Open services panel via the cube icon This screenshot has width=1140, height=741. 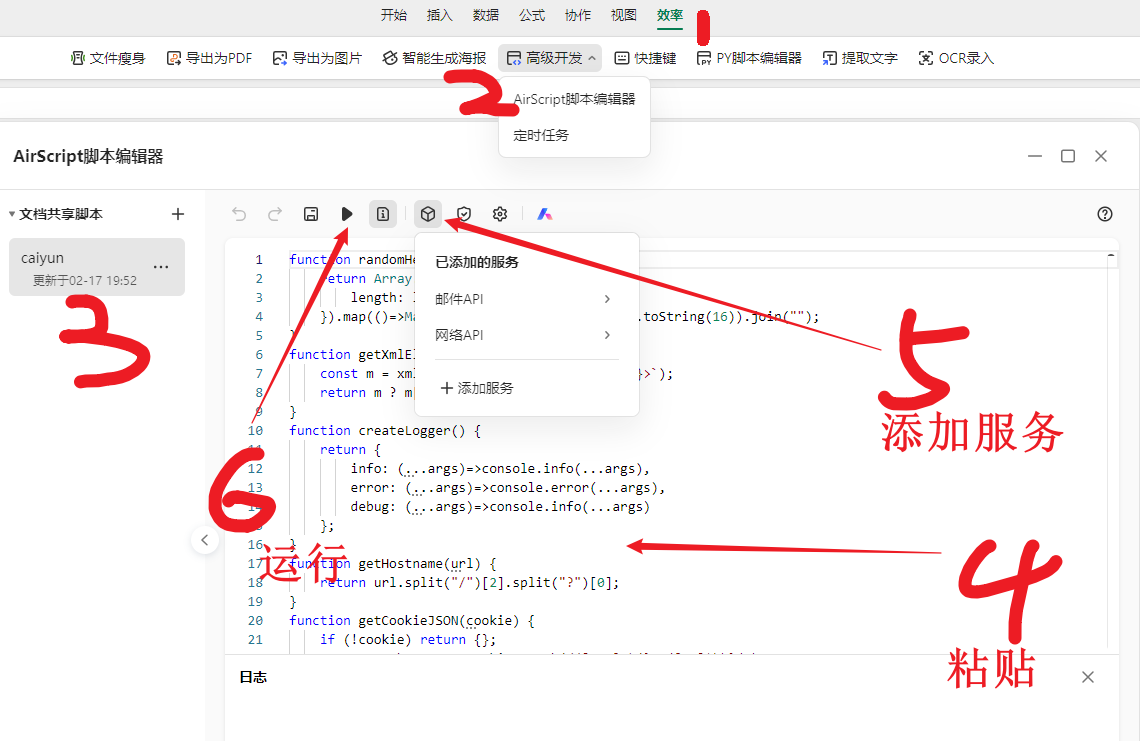click(x=428, y=213)
